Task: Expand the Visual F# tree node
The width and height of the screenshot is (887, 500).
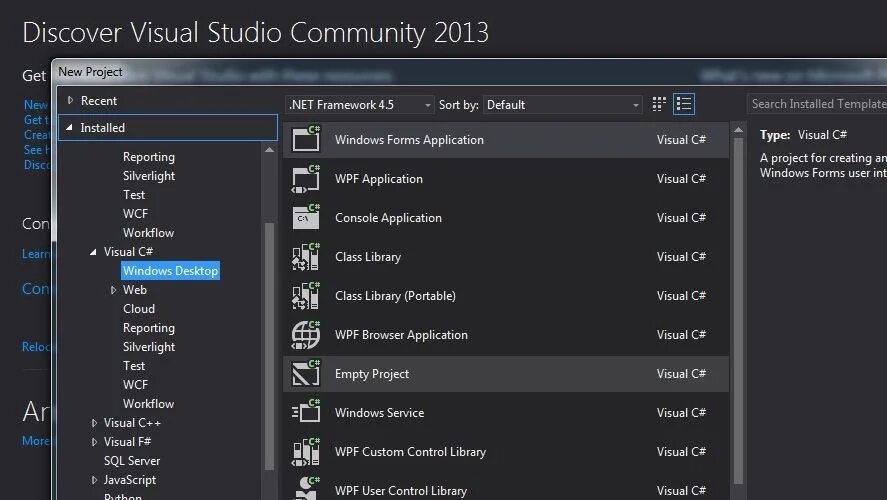Action: coord(94,442)
